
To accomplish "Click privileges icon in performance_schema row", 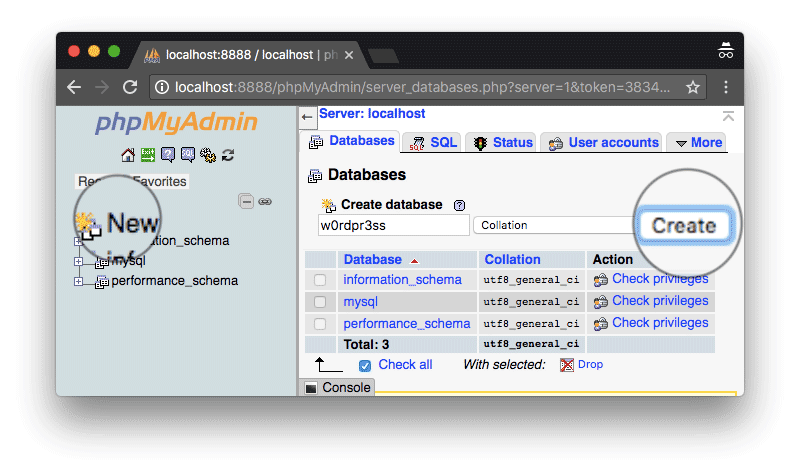I will point(601,323).
